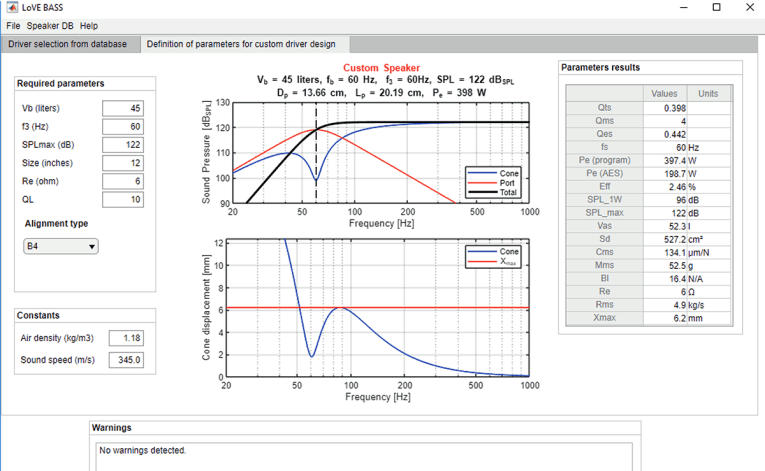Select the Bl value 16.4 cell
765x471 pixels.
click(665, 279)
